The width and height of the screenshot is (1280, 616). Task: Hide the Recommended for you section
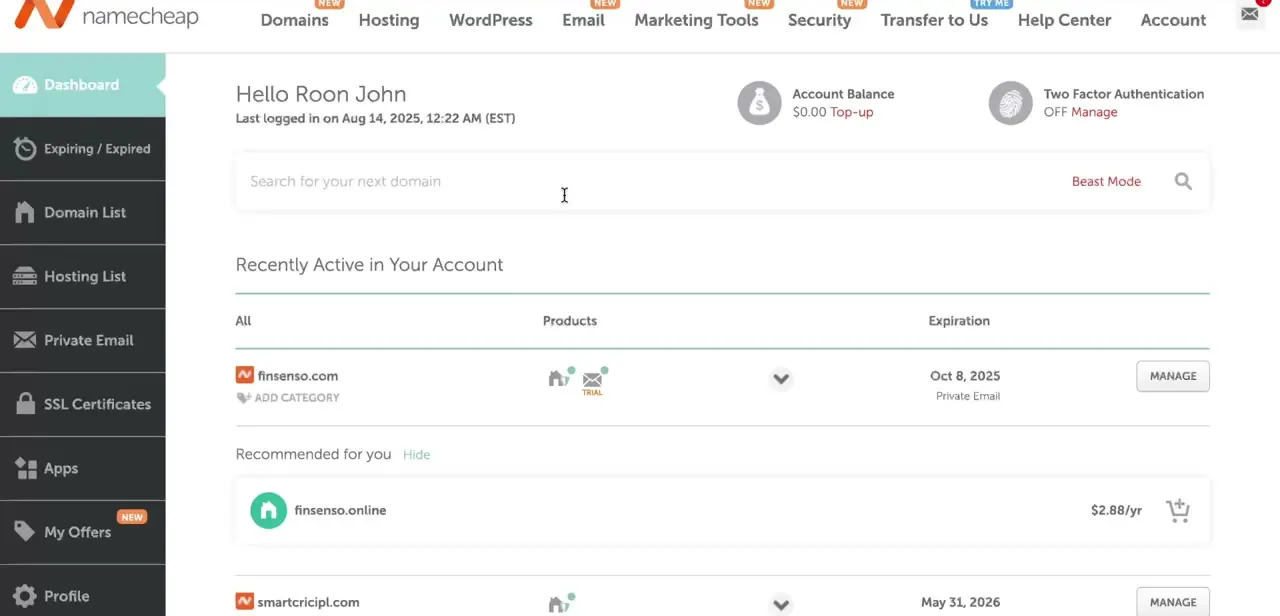416,454
